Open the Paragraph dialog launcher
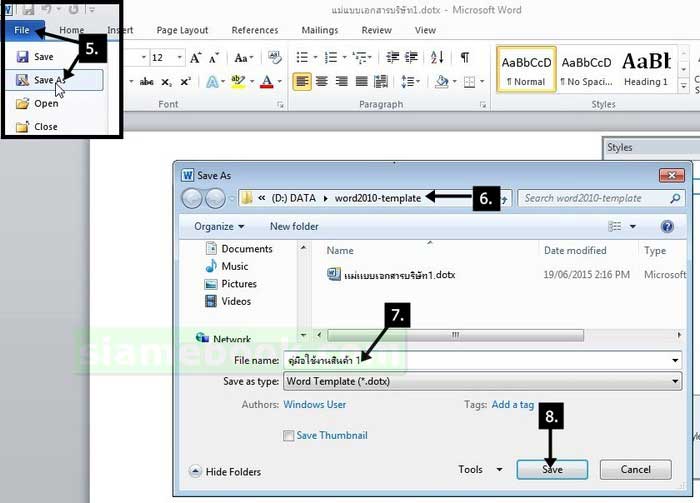The height and width of the screenshot is (503, 700). click(x=483, y=104)
